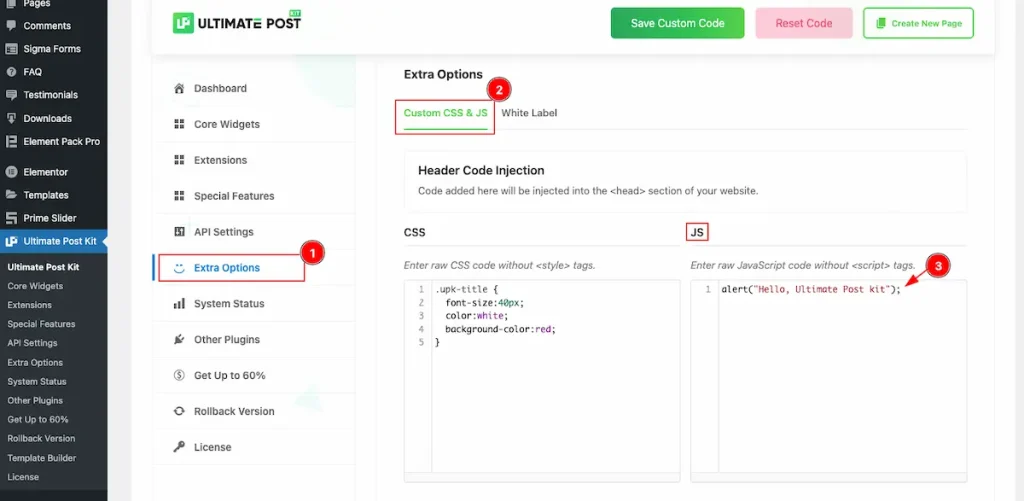Switch to the White Label tab
The image size is (1024, 501).
[529, 113]
